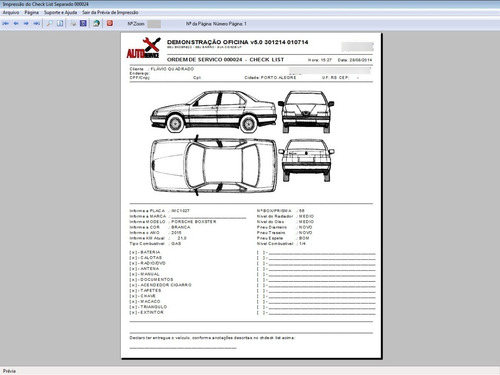This screenshot has height=375, width=500.
Task: Click the next page arrow icon
Action: point(26,23)
